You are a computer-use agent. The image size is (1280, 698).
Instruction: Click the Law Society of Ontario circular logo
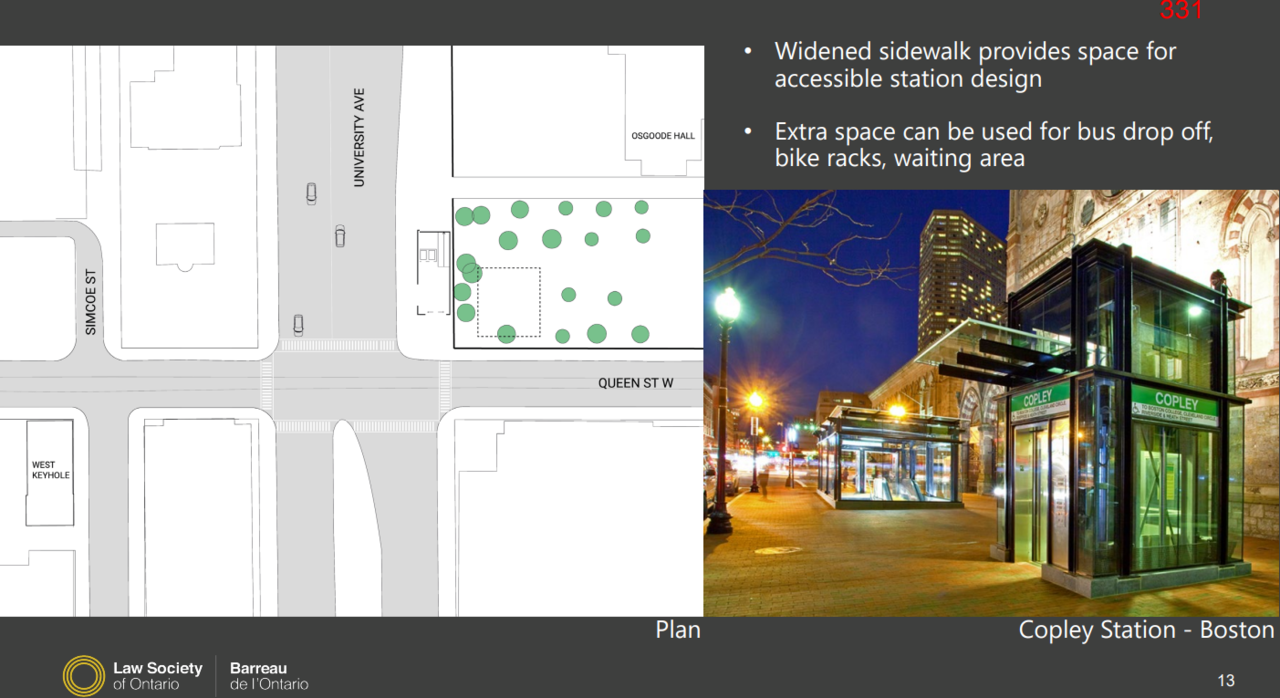83,675
